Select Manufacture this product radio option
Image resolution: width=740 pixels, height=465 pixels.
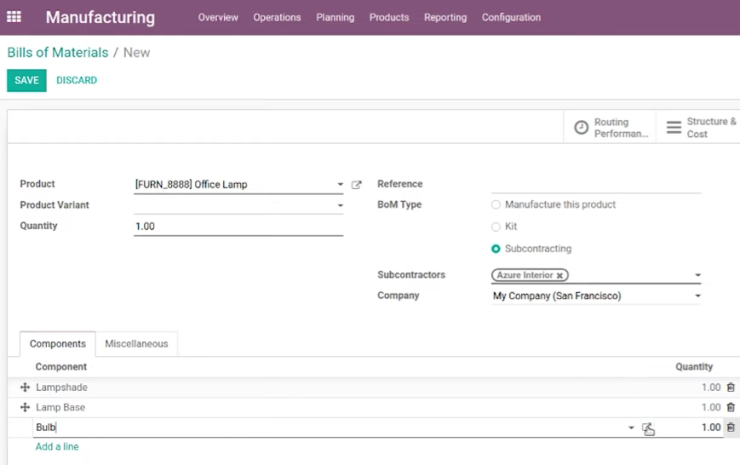(x=496, y=204)
